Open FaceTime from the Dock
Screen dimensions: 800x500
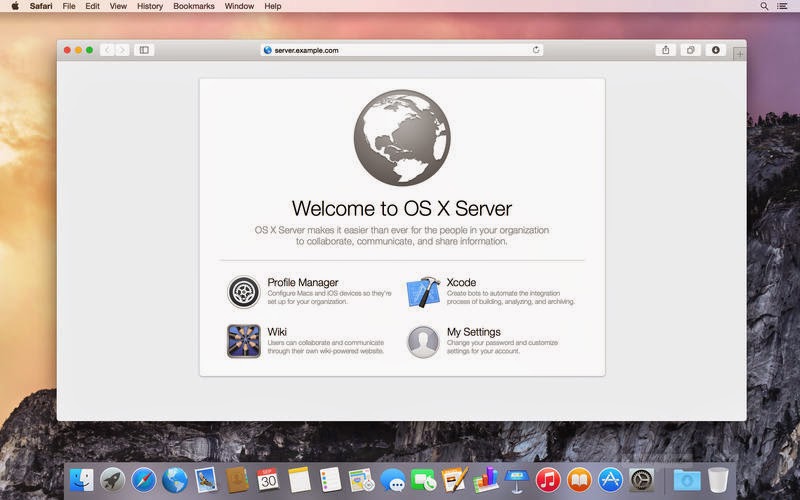[x=423, y=480]
